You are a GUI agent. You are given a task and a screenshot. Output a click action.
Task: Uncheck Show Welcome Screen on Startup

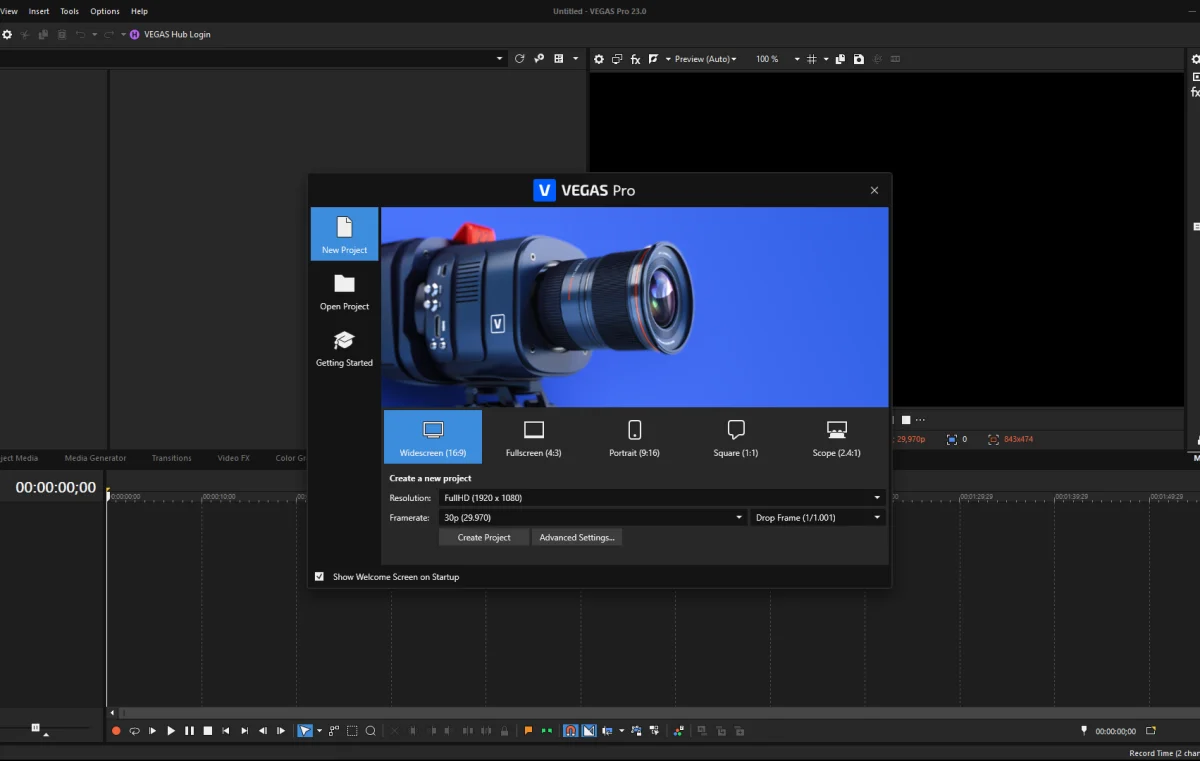tap(319, 577)
